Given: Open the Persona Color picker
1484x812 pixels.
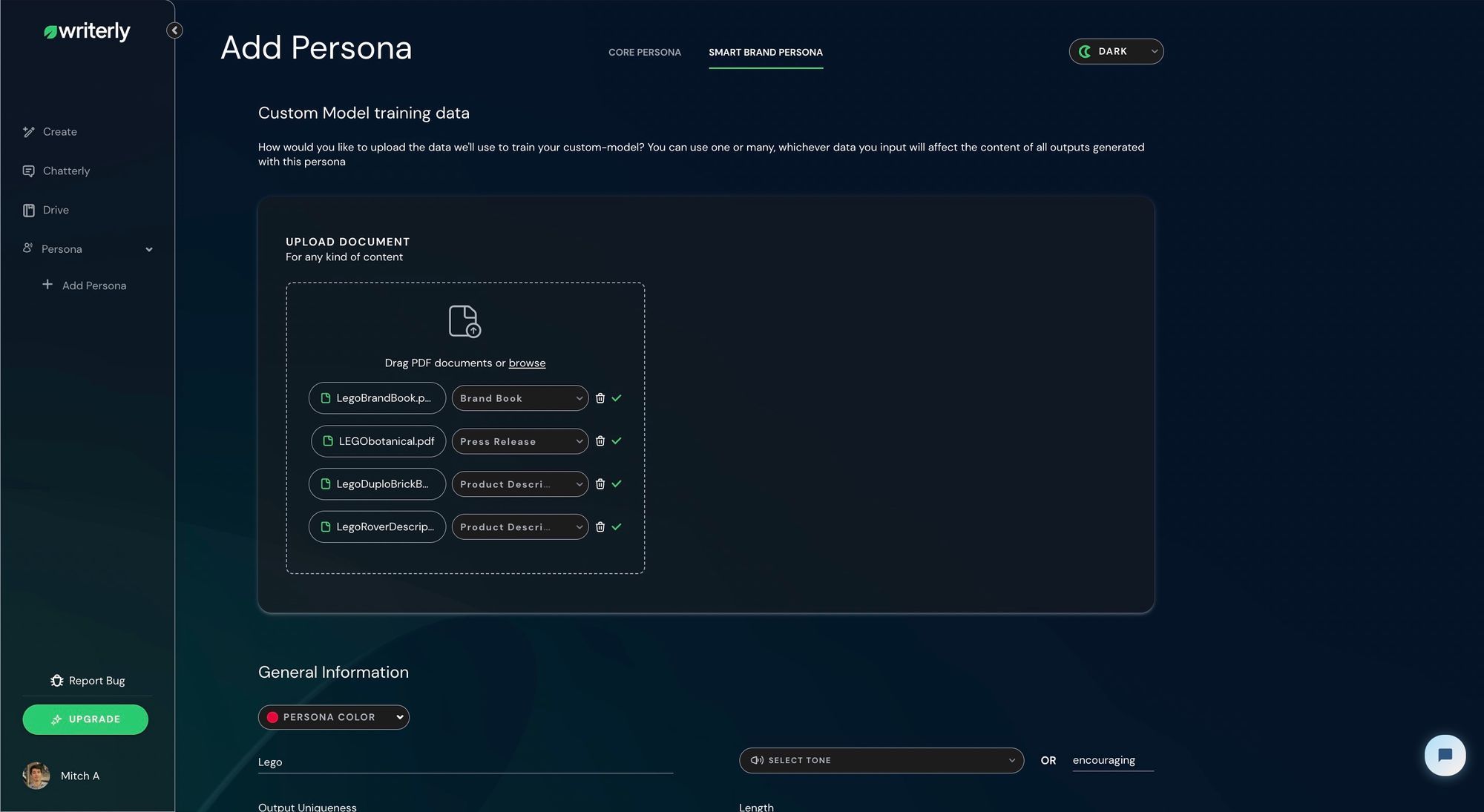Looking at the screenshot, I should pos(333,717).
